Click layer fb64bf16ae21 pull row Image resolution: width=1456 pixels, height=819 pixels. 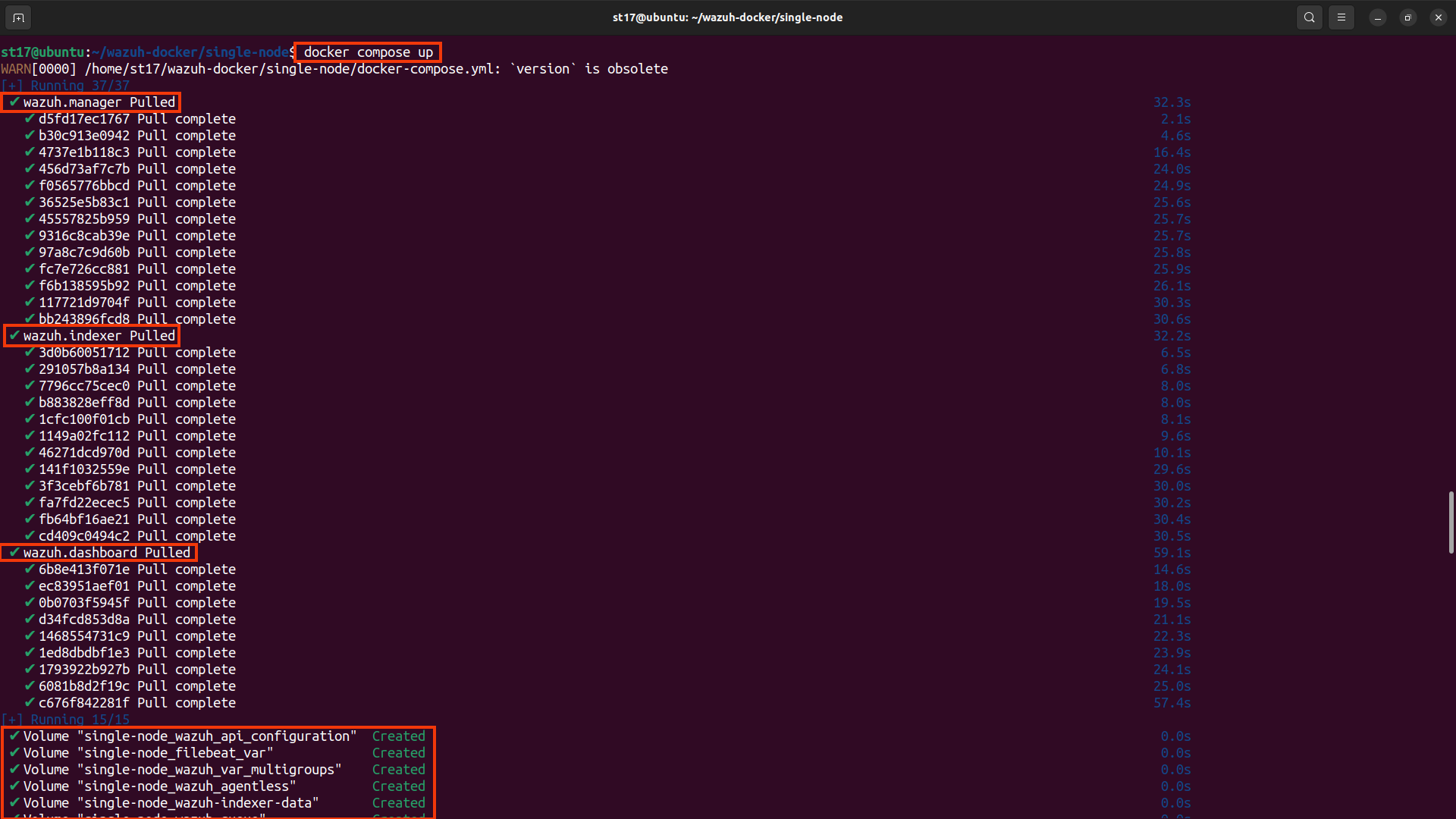(x=130, y=519)
